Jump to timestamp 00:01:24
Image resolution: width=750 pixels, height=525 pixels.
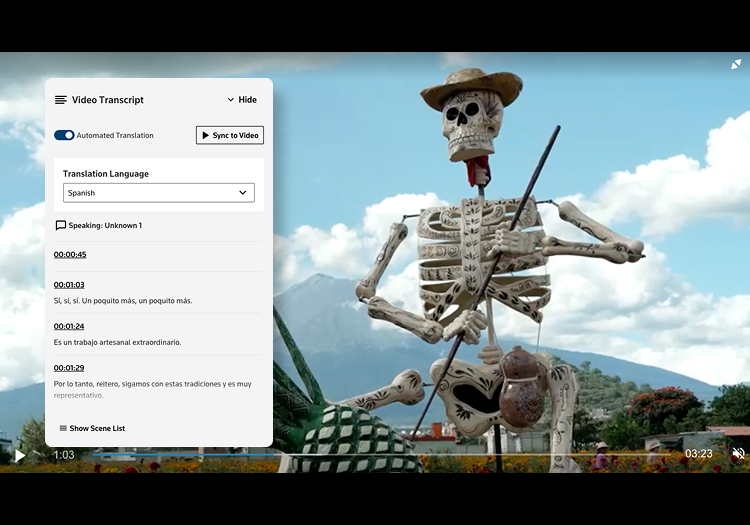[69, 326]
